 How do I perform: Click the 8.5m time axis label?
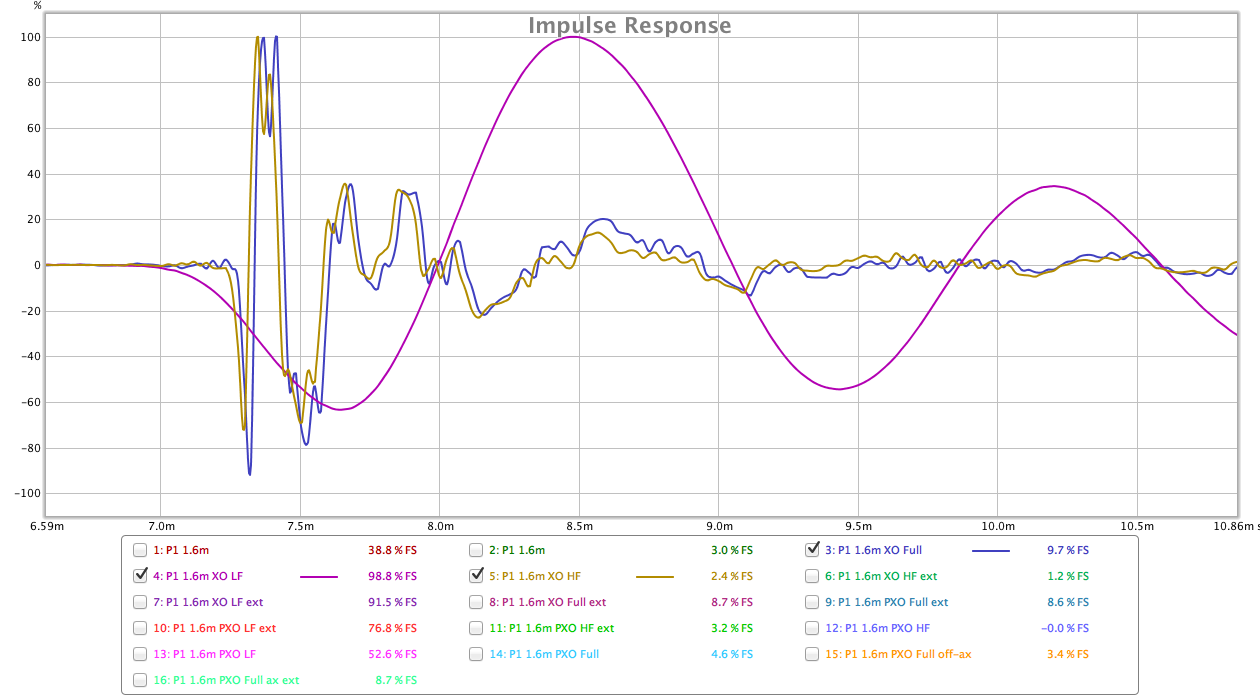click(579, 525)
